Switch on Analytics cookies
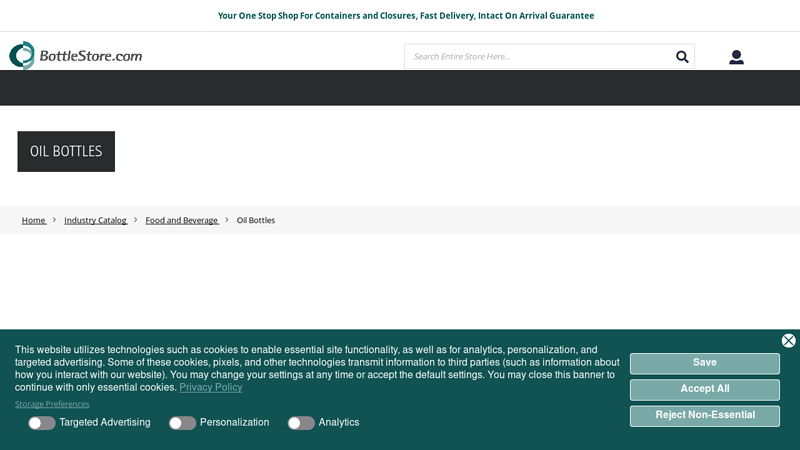The width and height of the screenshot is (800, 450). click(301, 423)
